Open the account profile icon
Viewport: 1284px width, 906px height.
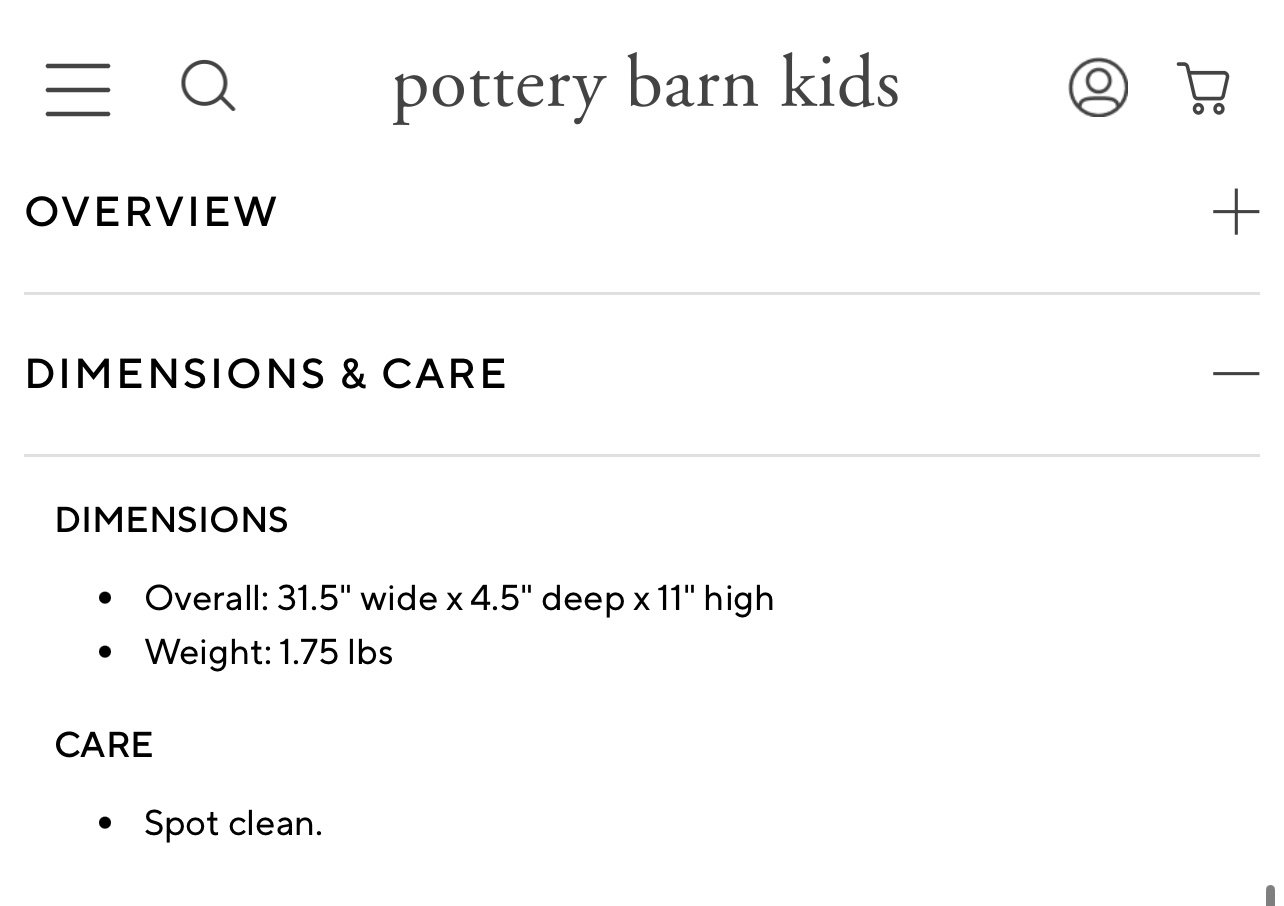pos(1098,87)
